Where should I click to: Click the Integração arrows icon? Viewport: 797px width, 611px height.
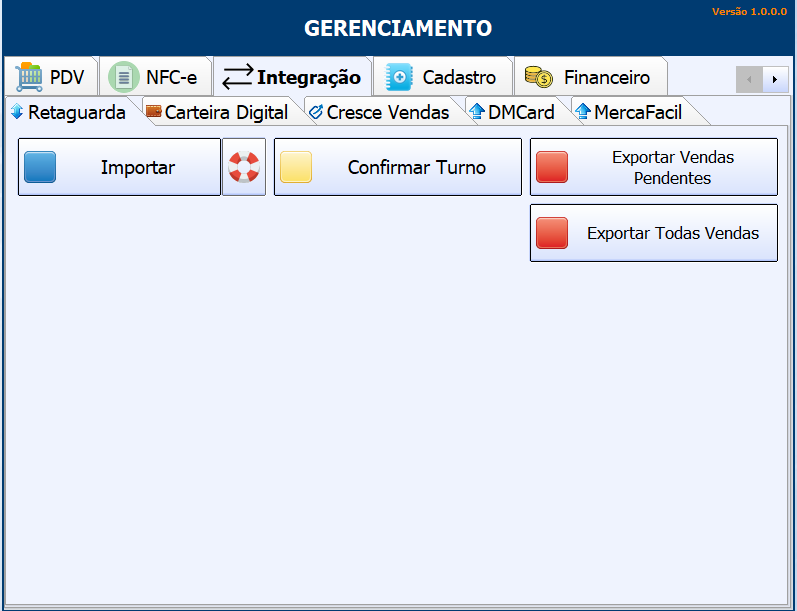click(x=237, y=77)
